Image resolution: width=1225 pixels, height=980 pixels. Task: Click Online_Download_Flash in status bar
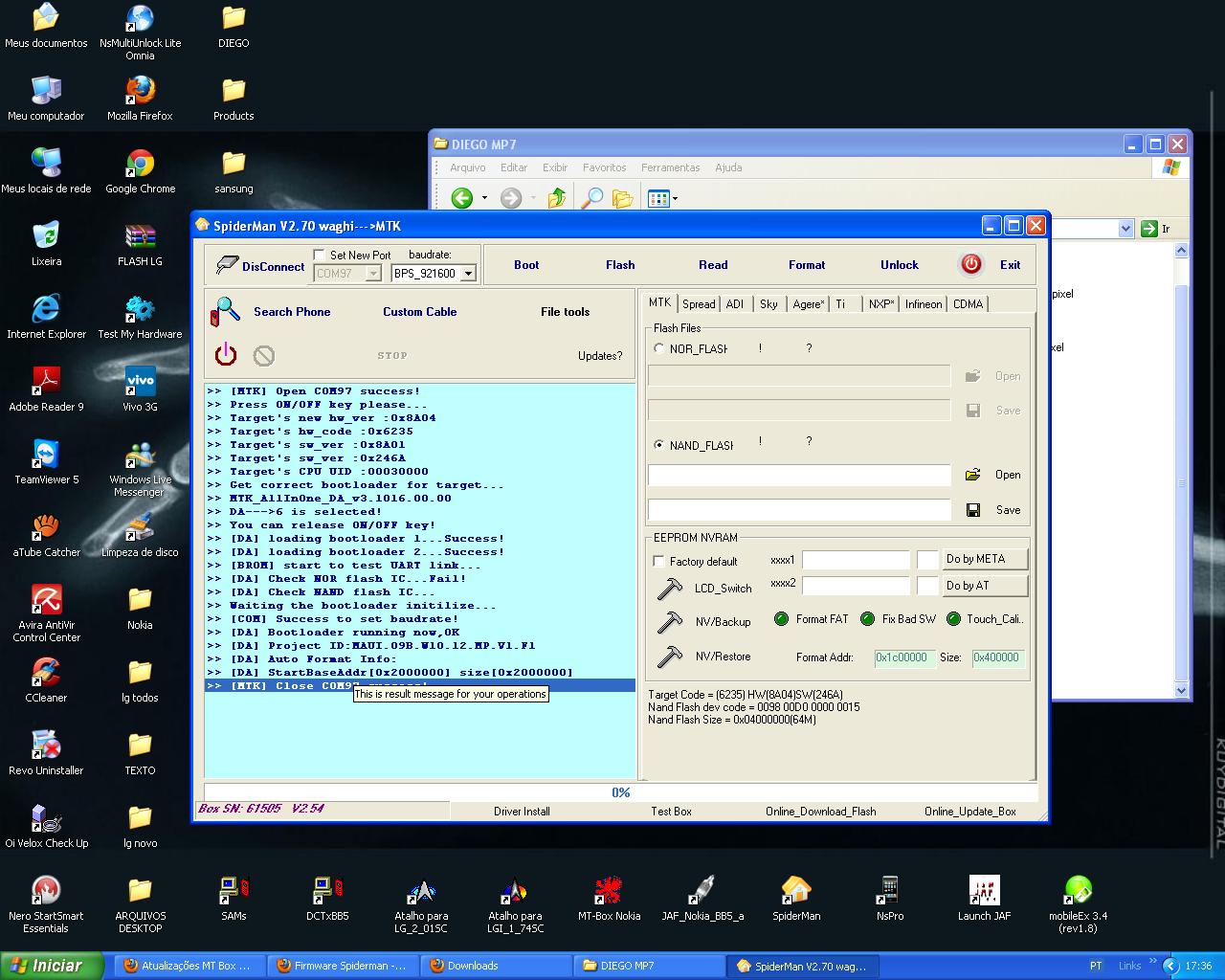(820, 812)
